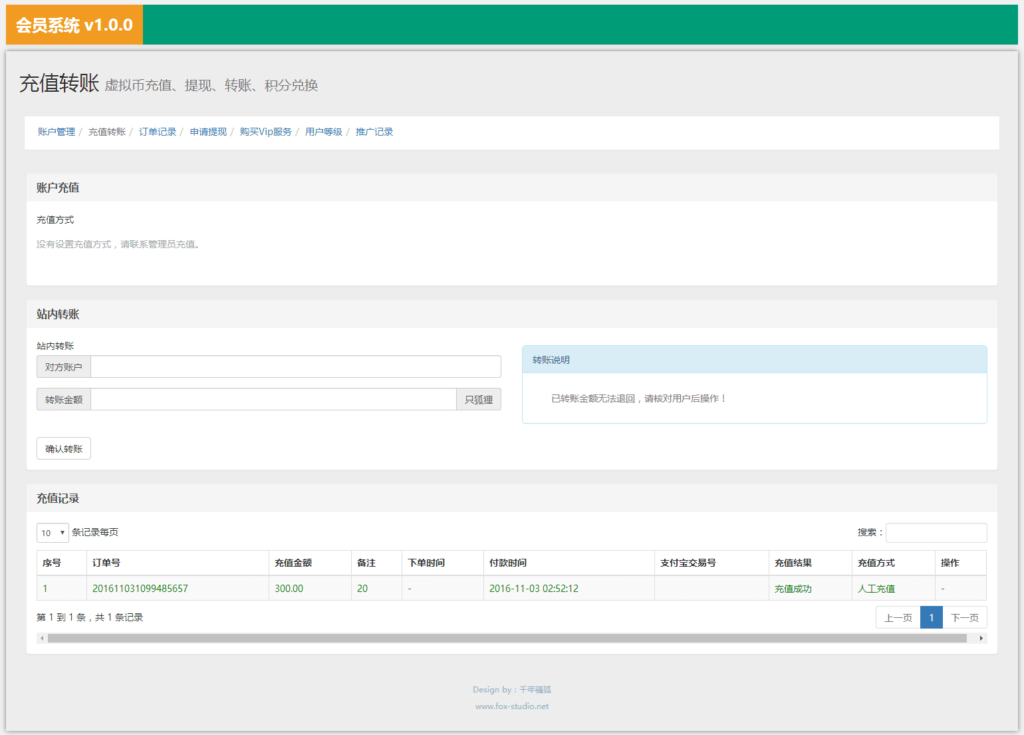The image size is (1024, 735).
Task: Select page 1 in pagination
Action: pyautogui.click(x=931, y=617)
